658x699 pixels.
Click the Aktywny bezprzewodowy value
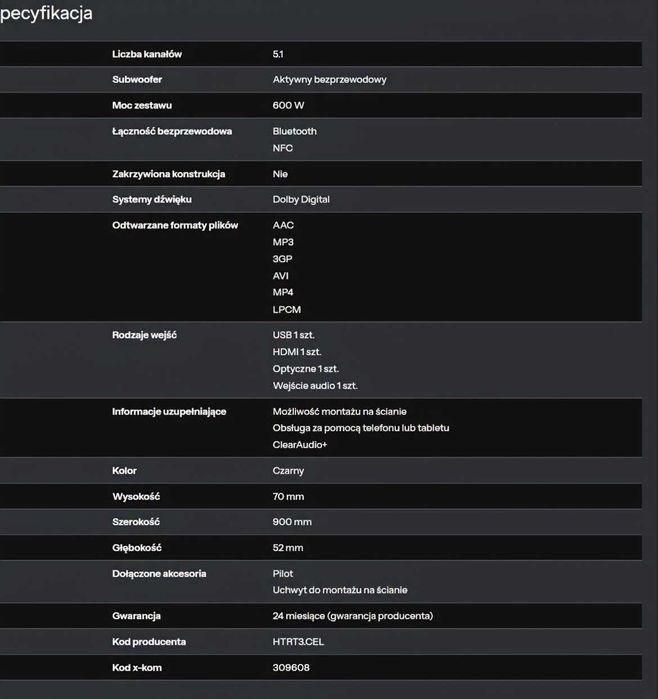[329, 80]
